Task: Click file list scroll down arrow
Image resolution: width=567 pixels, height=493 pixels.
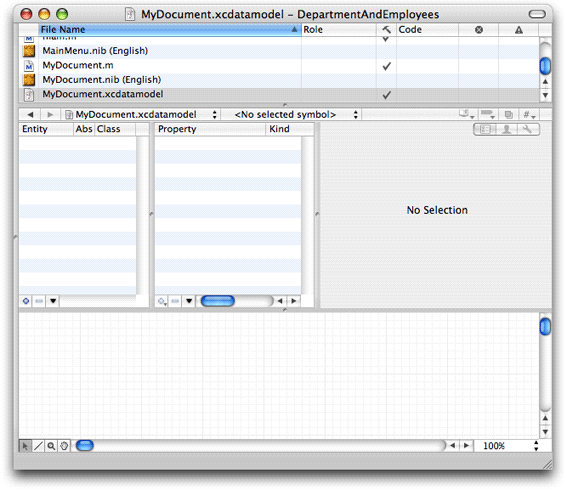Action: tap(545, 95)
